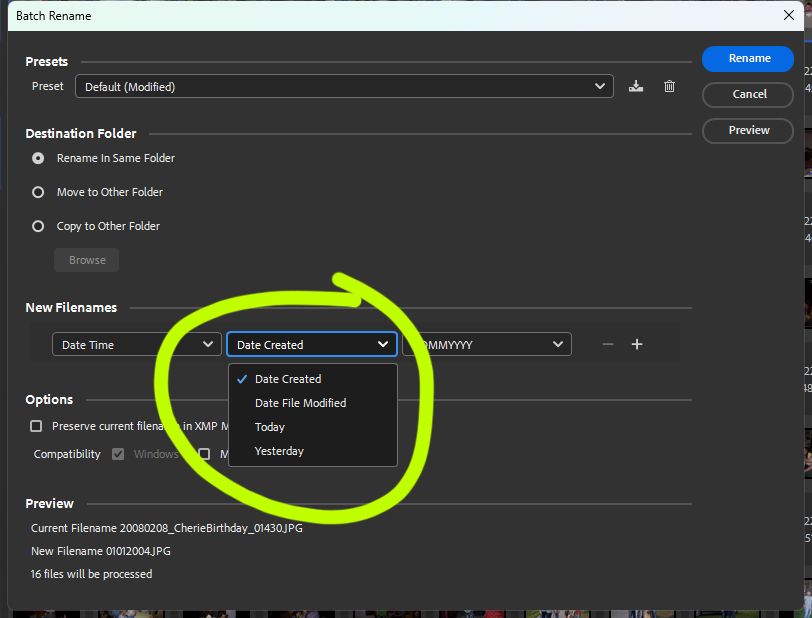Image resolution: width=812 pixels, height=618 pixels.
Task: Save the current preset with the save icon
Action: (636, 87)
